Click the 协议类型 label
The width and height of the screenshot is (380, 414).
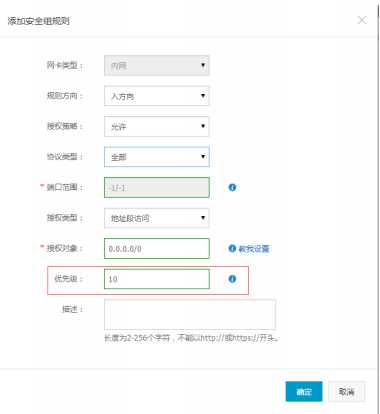[64, 157]
